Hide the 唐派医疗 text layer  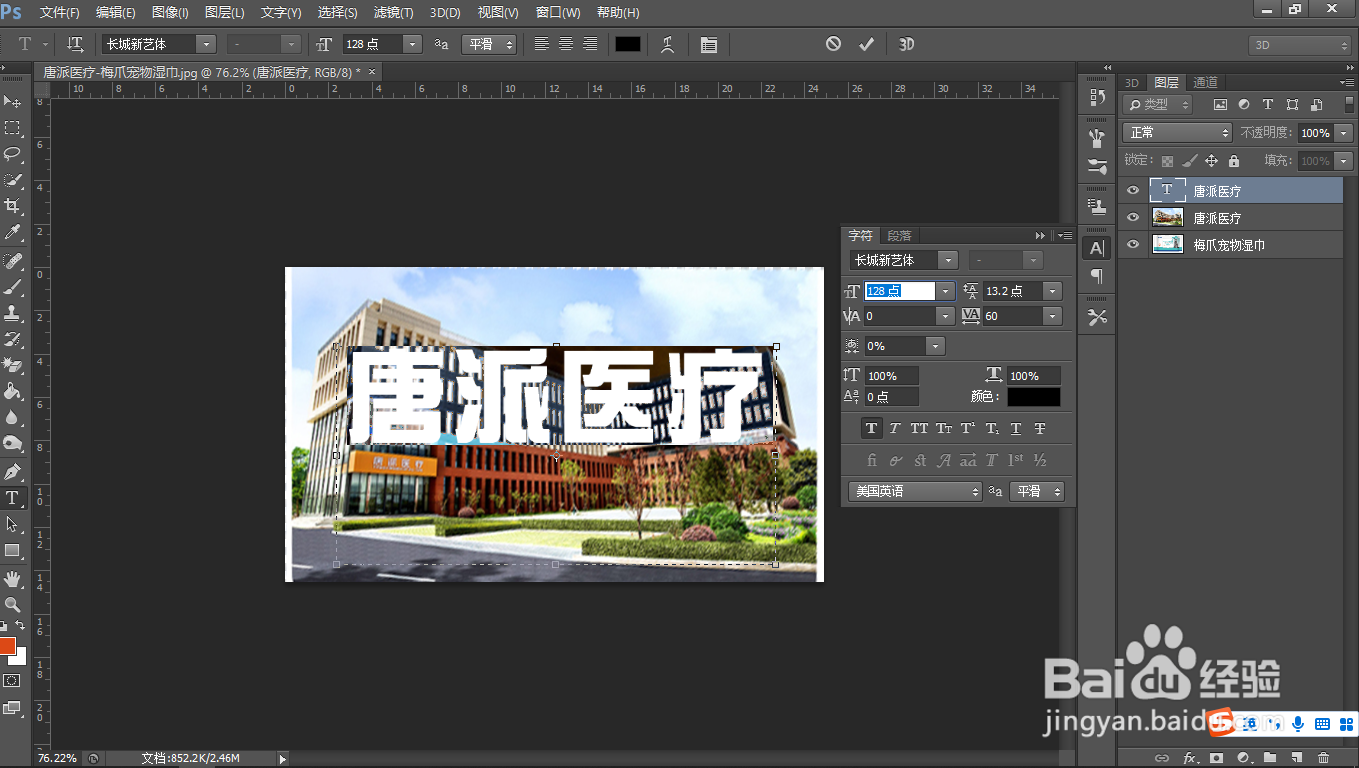point(1133,191)
